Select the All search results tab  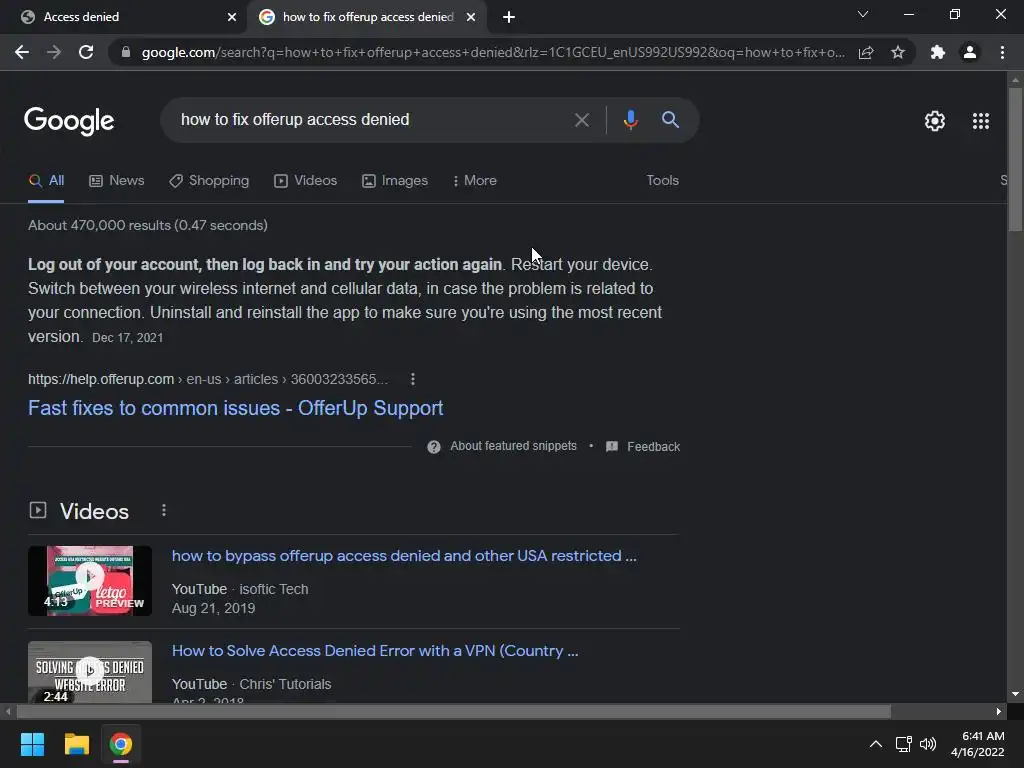click(46, 181)
